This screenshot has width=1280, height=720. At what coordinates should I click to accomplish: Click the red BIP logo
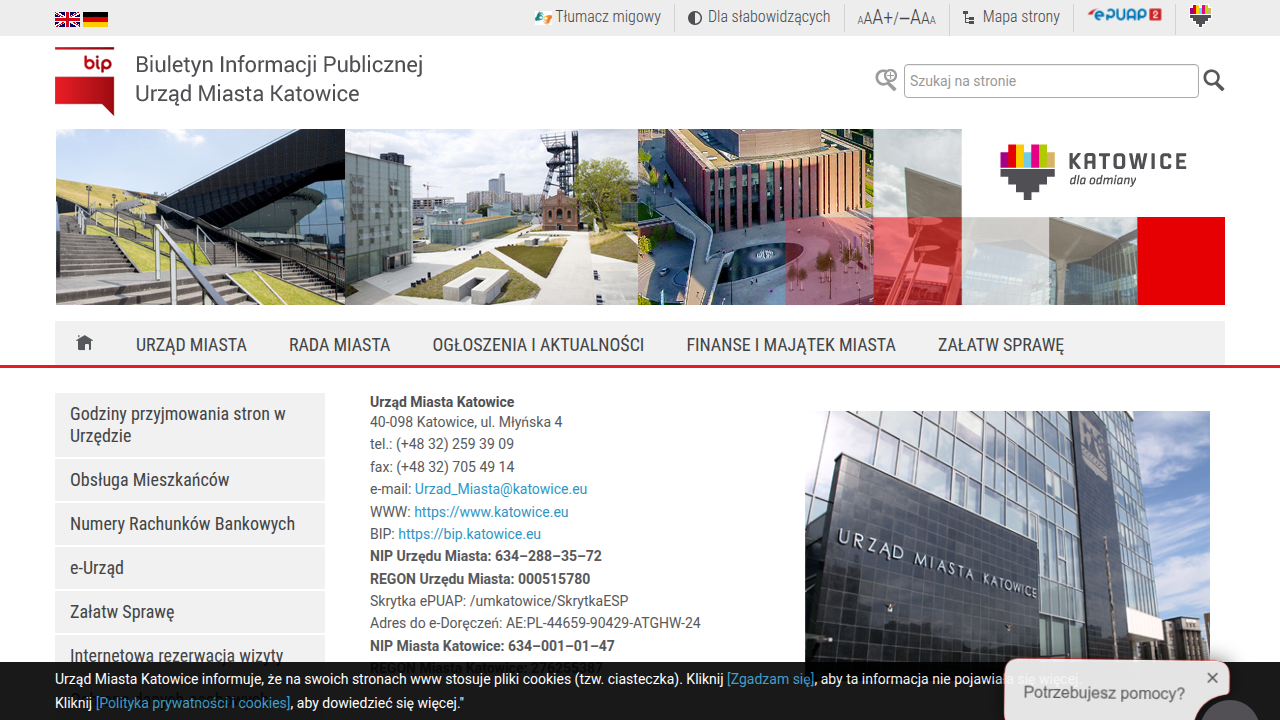tap(84, 81)
